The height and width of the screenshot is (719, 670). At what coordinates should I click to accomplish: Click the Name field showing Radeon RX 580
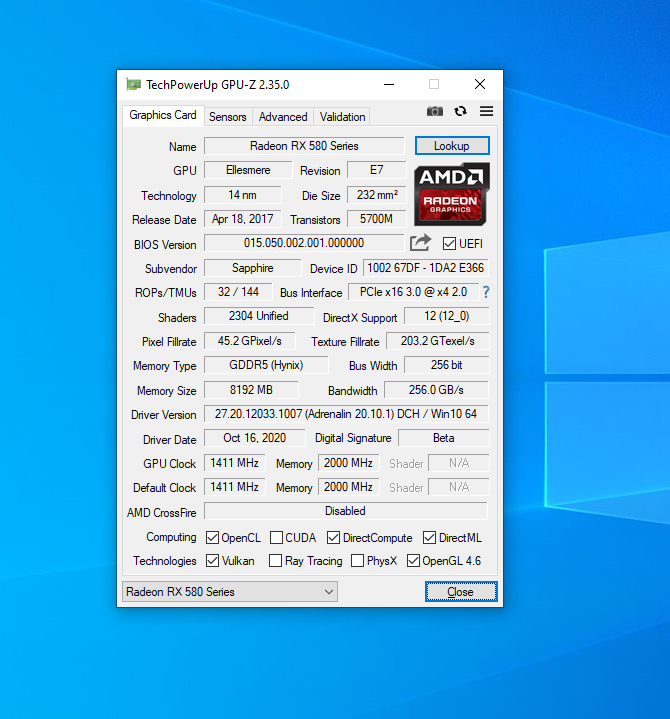pyautogui.click(x=304, y=146)
